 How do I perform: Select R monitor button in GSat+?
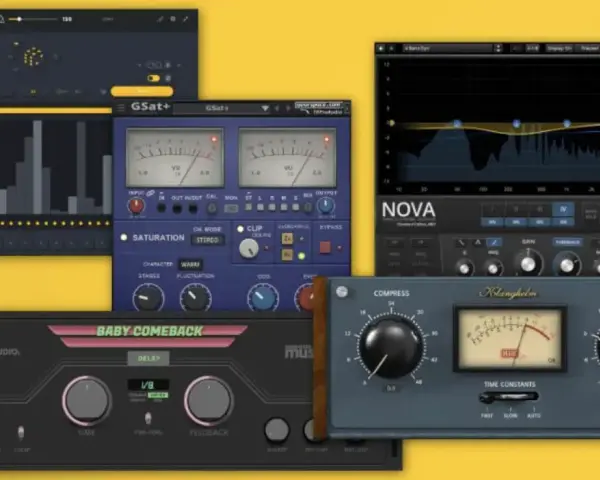coord(272,207)
